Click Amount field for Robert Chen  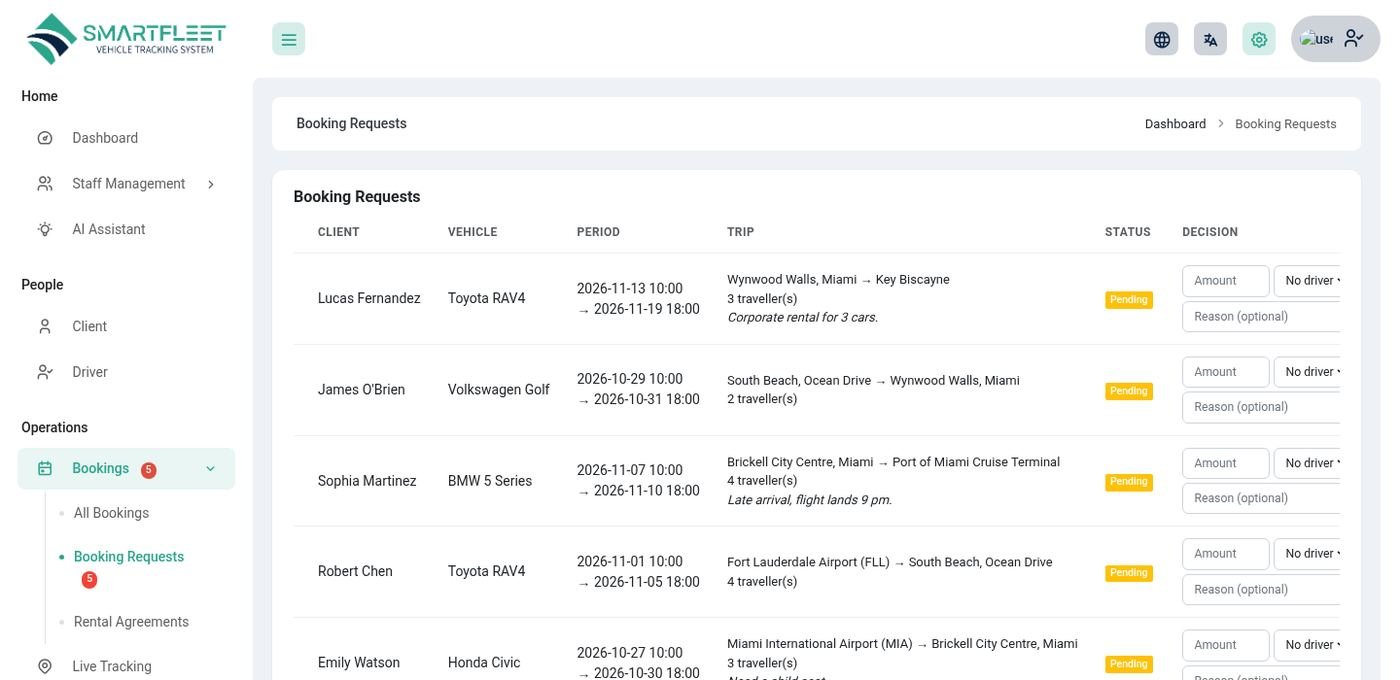pos(1226,554)
